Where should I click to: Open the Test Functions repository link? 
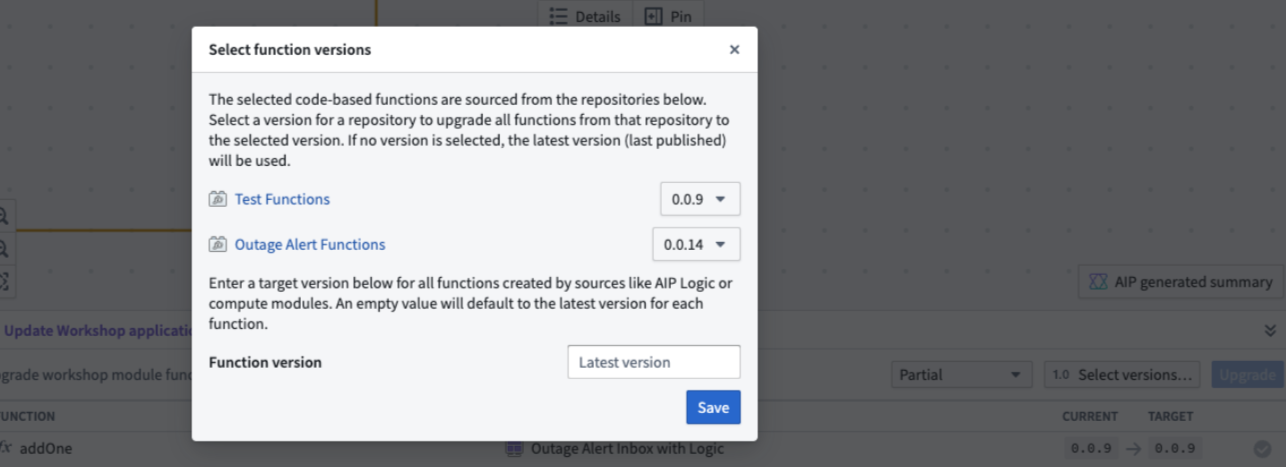coord(282,199)
